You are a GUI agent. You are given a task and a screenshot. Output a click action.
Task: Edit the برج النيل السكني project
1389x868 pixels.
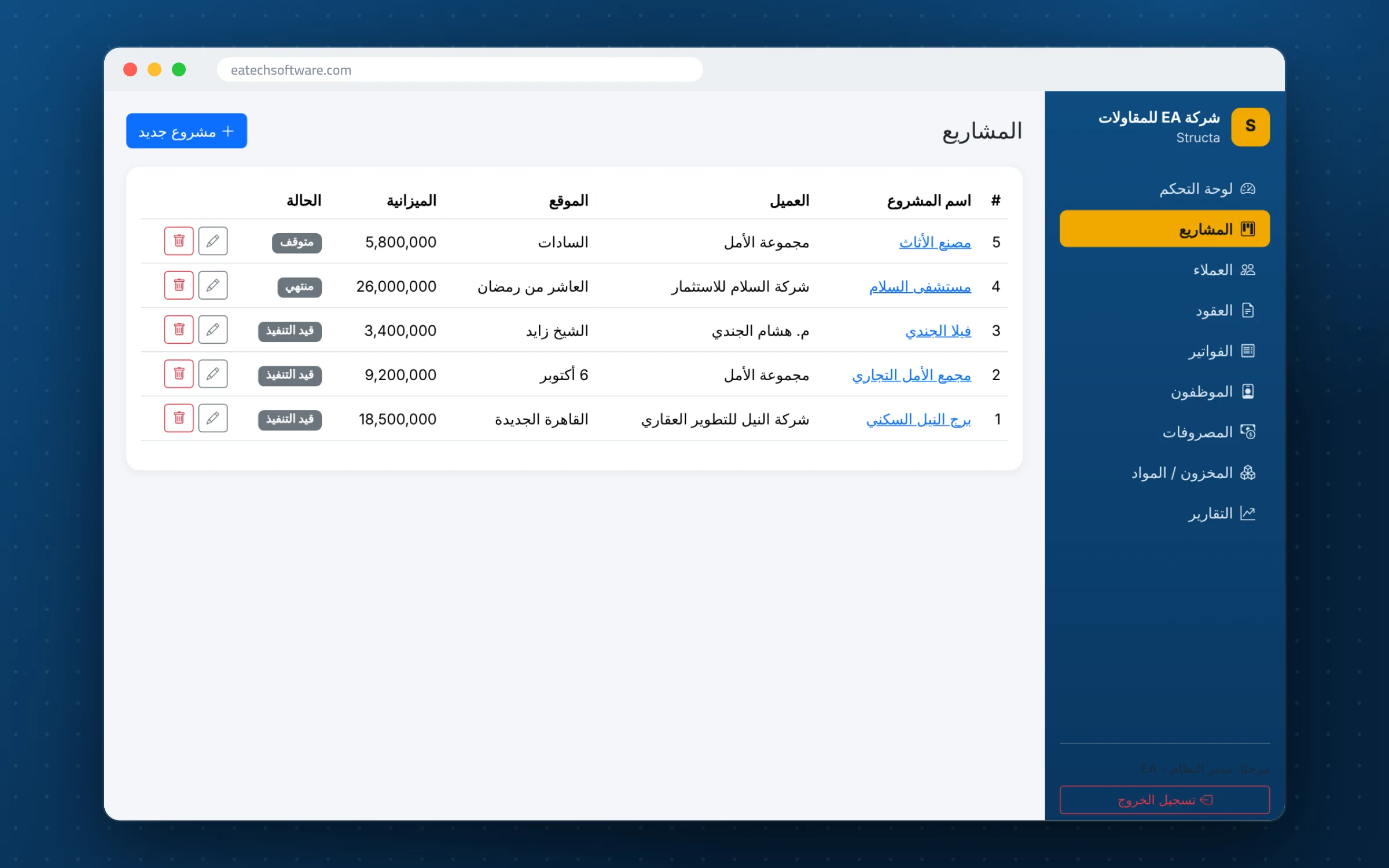point(212,418)
